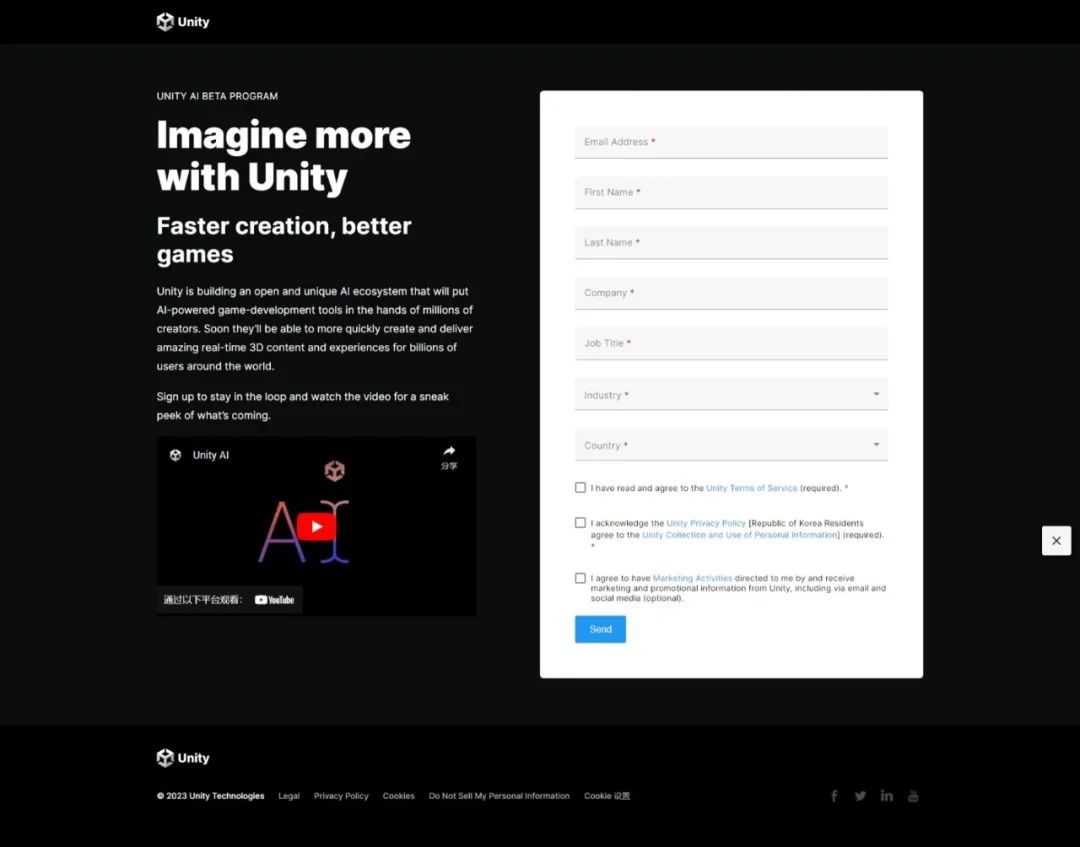The height and width of the screenshot is (847, 1080).
Task: Check the Unity Terms of Service checkbox
Action: pos(581,488)
